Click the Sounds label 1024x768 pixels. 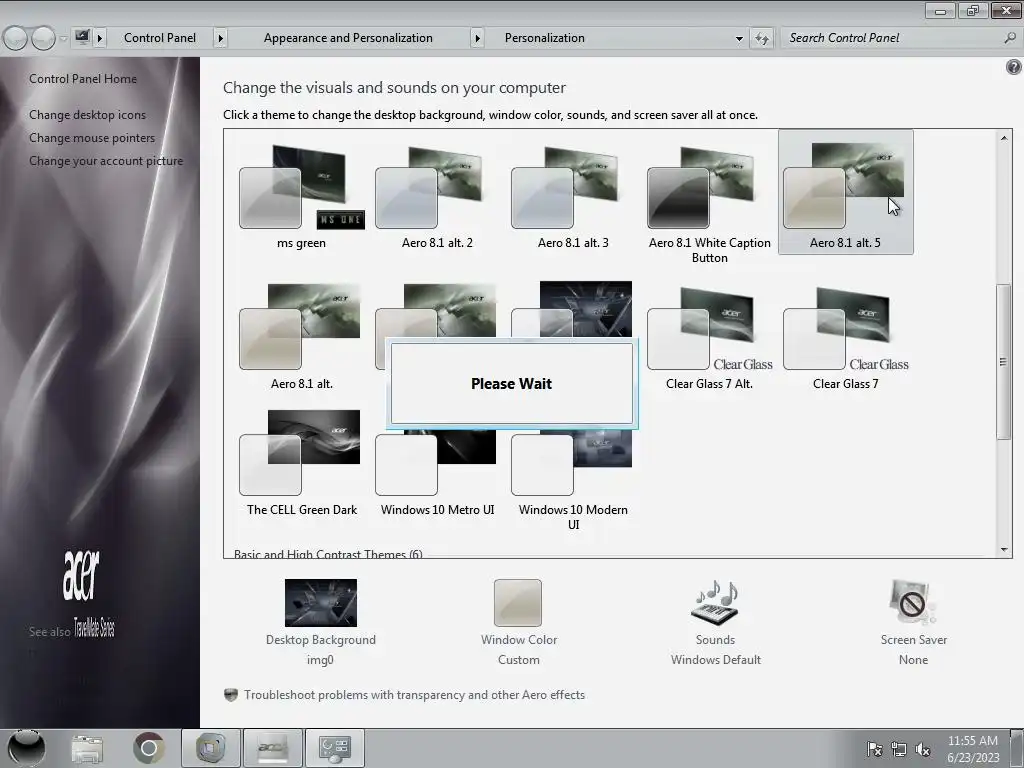pos(715,640)
